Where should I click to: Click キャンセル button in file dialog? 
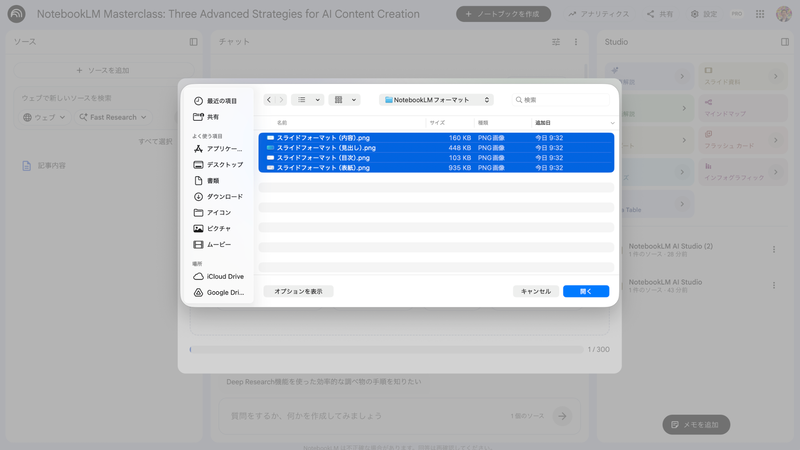pos(536,291)
